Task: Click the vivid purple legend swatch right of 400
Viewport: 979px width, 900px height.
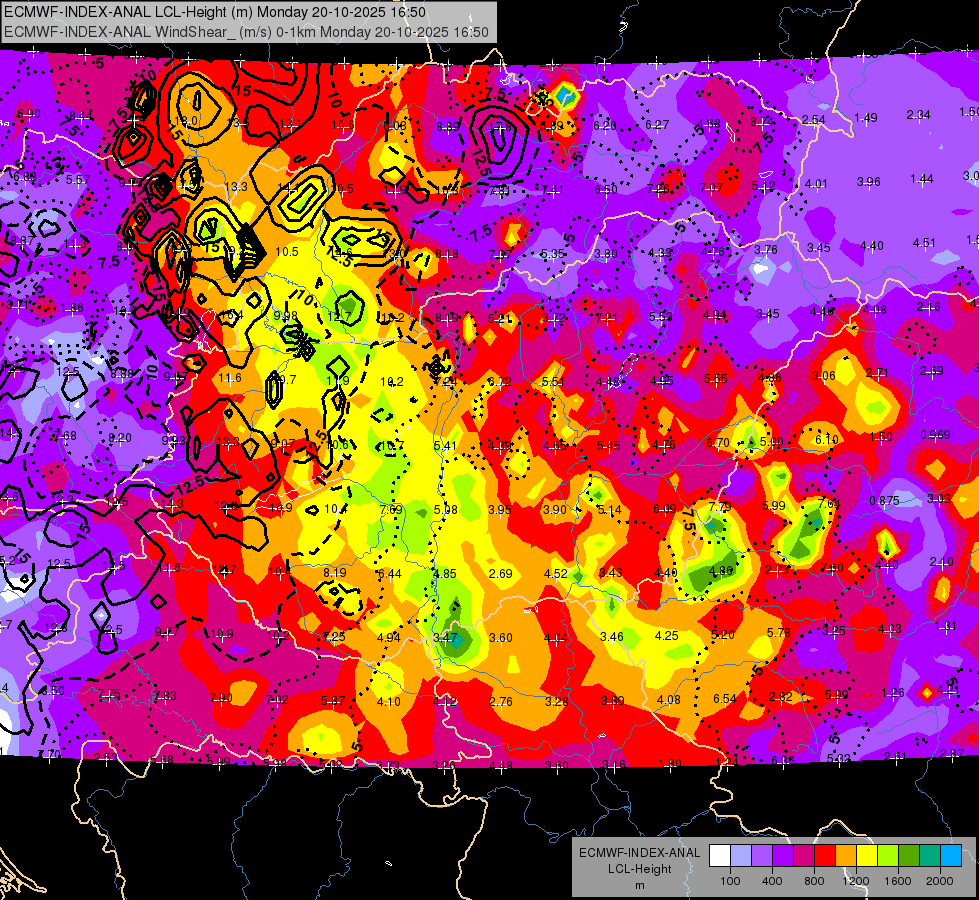Action: tap(783, 856)
